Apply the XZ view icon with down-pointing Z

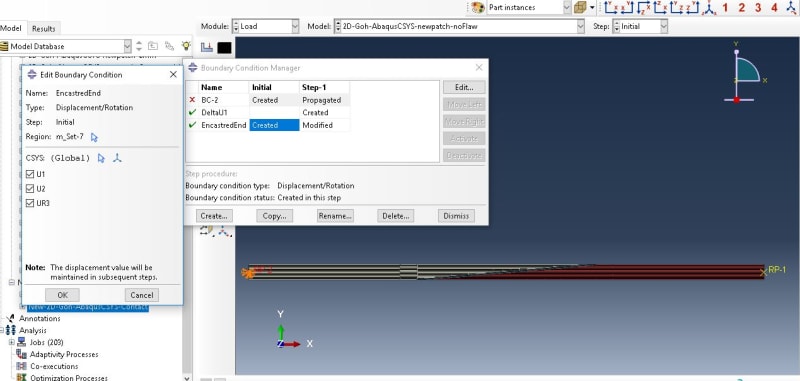click(644, 7)
